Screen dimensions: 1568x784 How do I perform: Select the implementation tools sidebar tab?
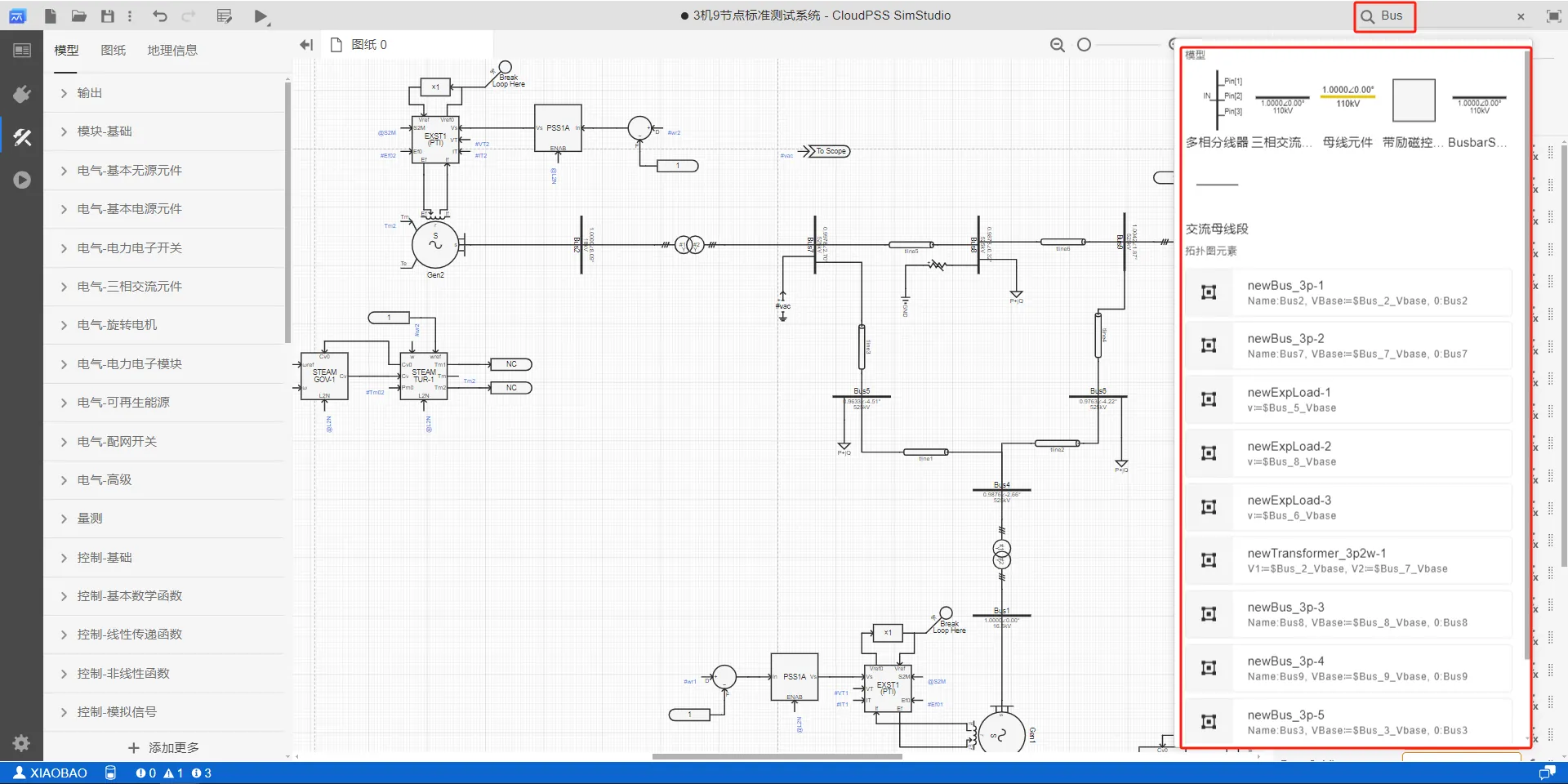pyautogui.click(x=22, y=137)
